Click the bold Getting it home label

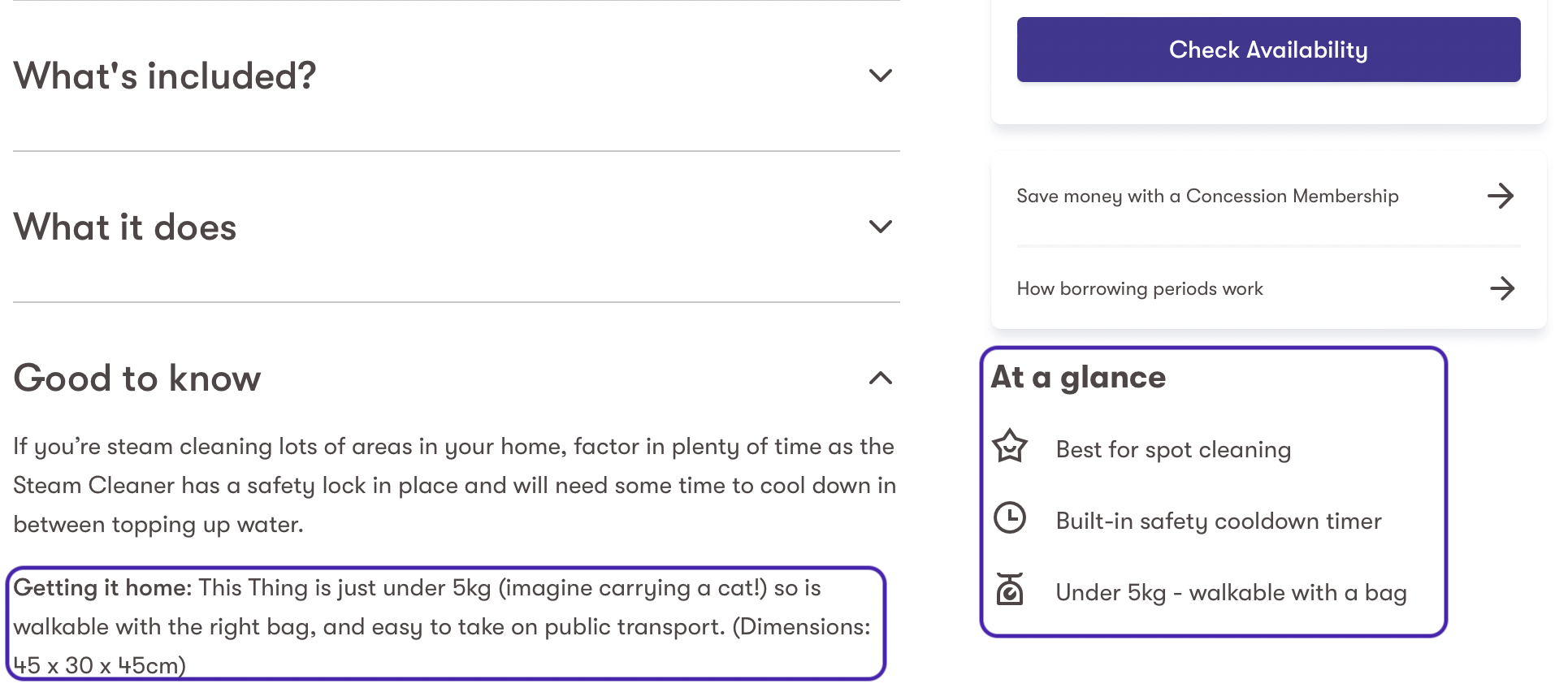click(x=102, y=588)
